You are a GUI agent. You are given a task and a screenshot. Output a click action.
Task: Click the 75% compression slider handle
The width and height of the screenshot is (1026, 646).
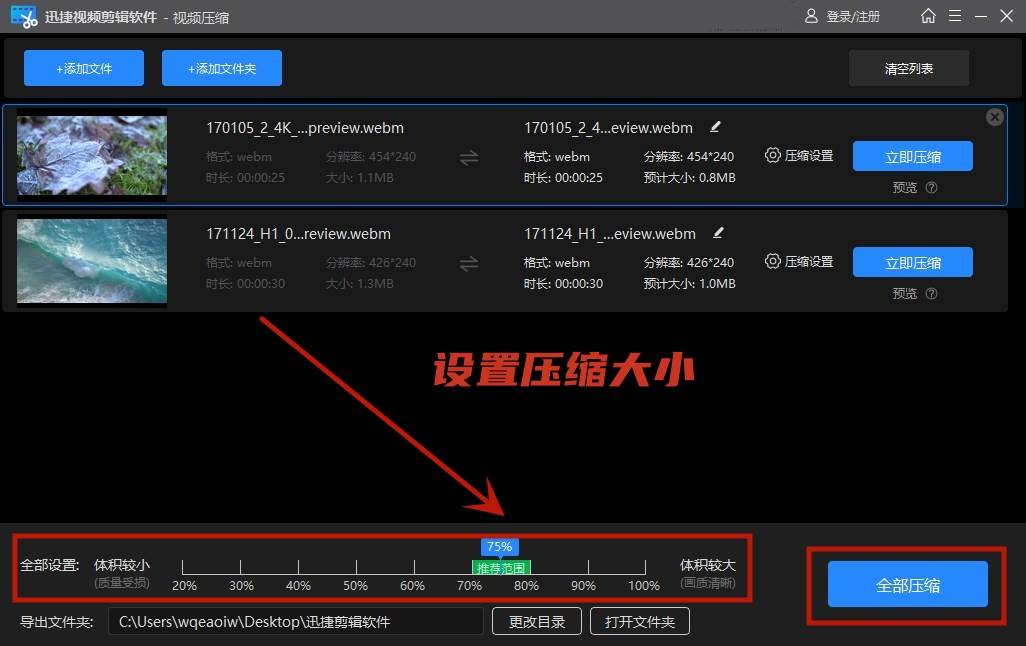(499, 547)
